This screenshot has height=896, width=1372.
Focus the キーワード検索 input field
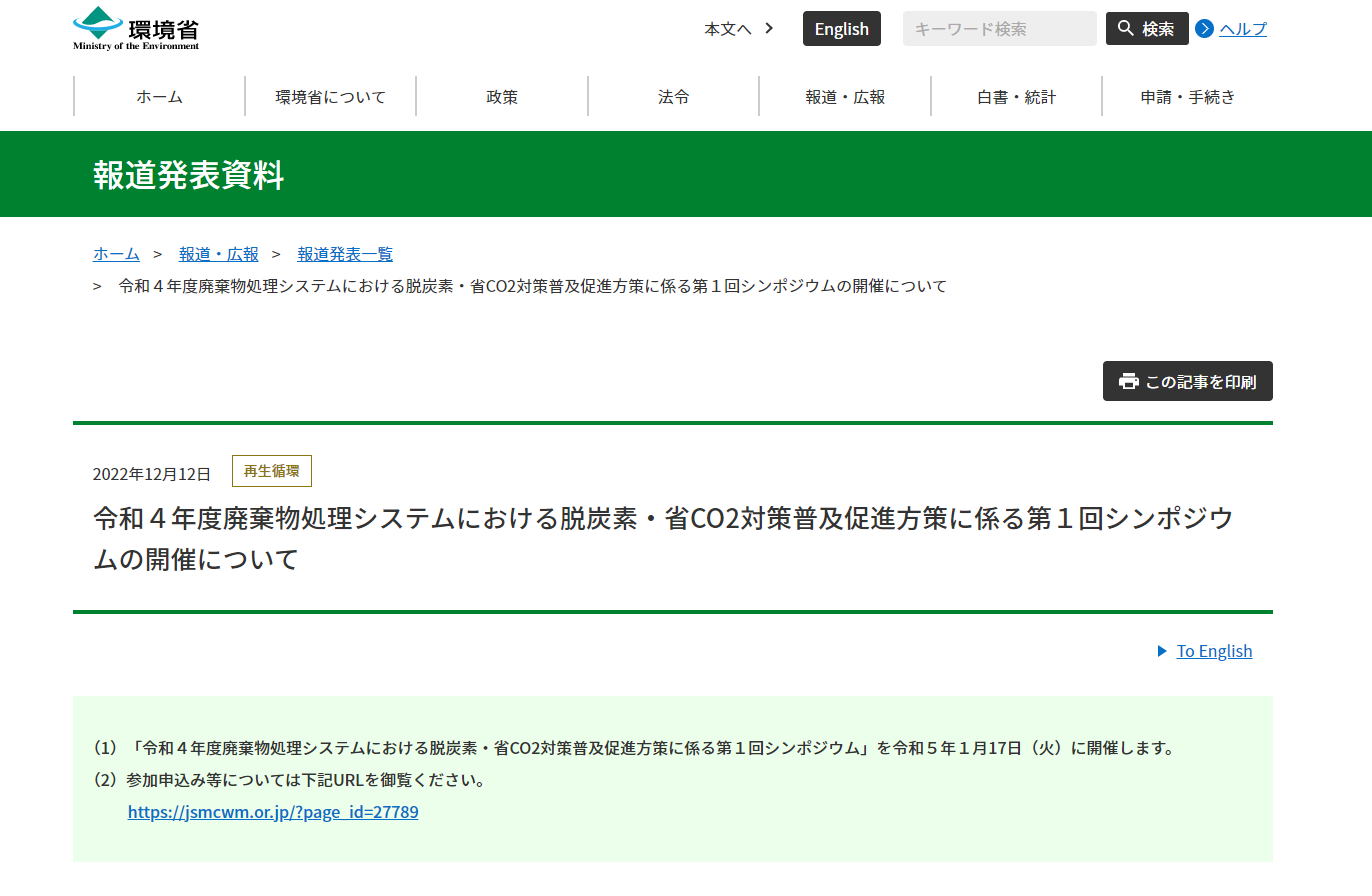click(x=999, y=29)
